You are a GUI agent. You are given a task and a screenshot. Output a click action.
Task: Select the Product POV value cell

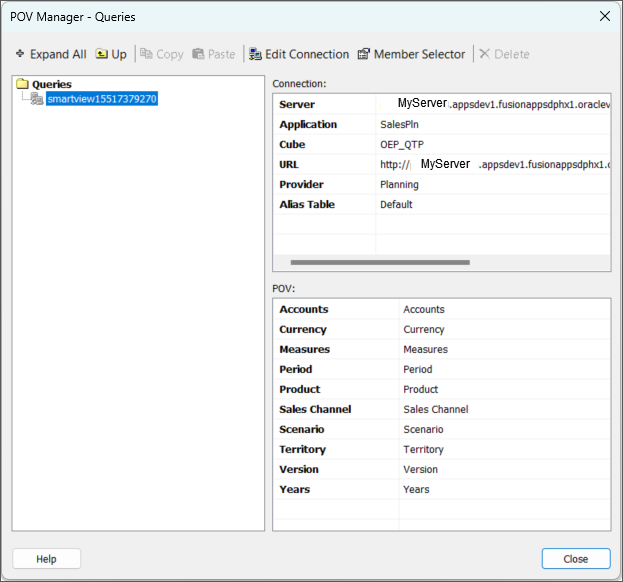tap(505, 389)
